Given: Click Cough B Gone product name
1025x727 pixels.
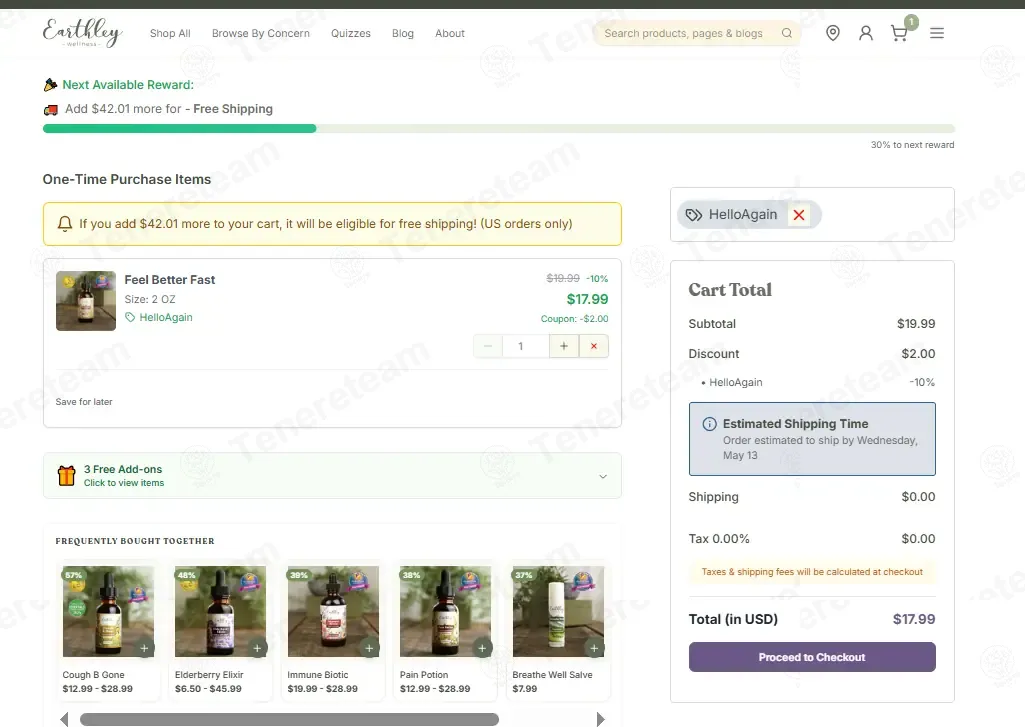Looking at the screenshot, I should [93, 675].
